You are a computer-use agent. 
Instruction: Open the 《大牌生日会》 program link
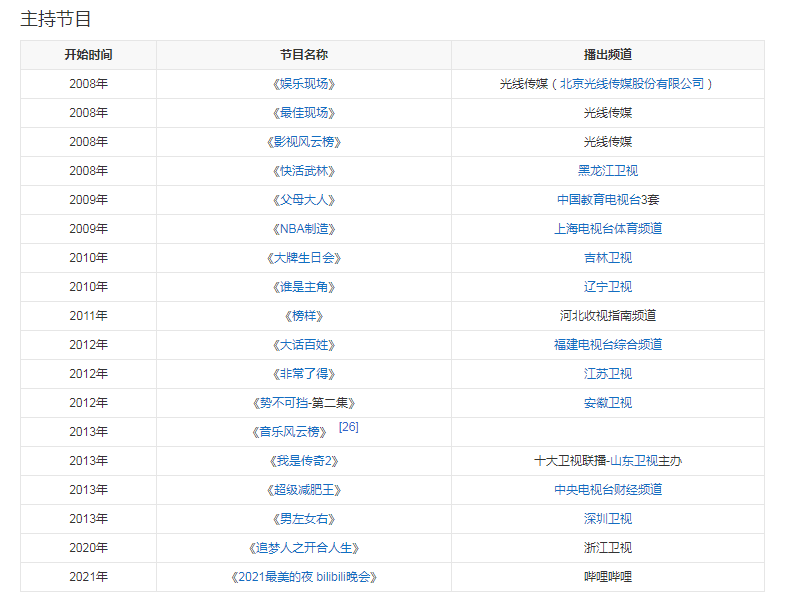click(x=303, y=258)
